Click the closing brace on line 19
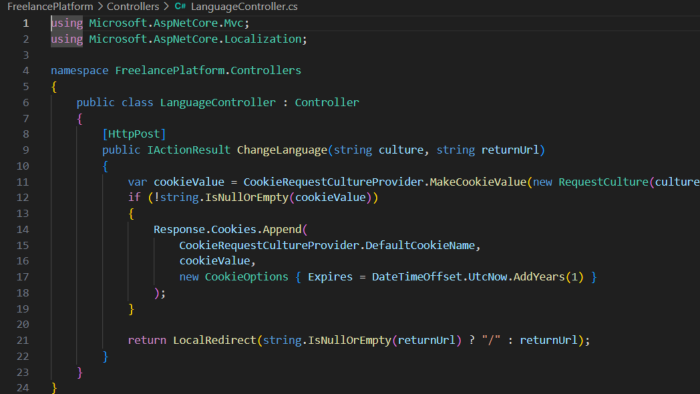The width and height of the screenshot is (700, 394). coord(131,309)
